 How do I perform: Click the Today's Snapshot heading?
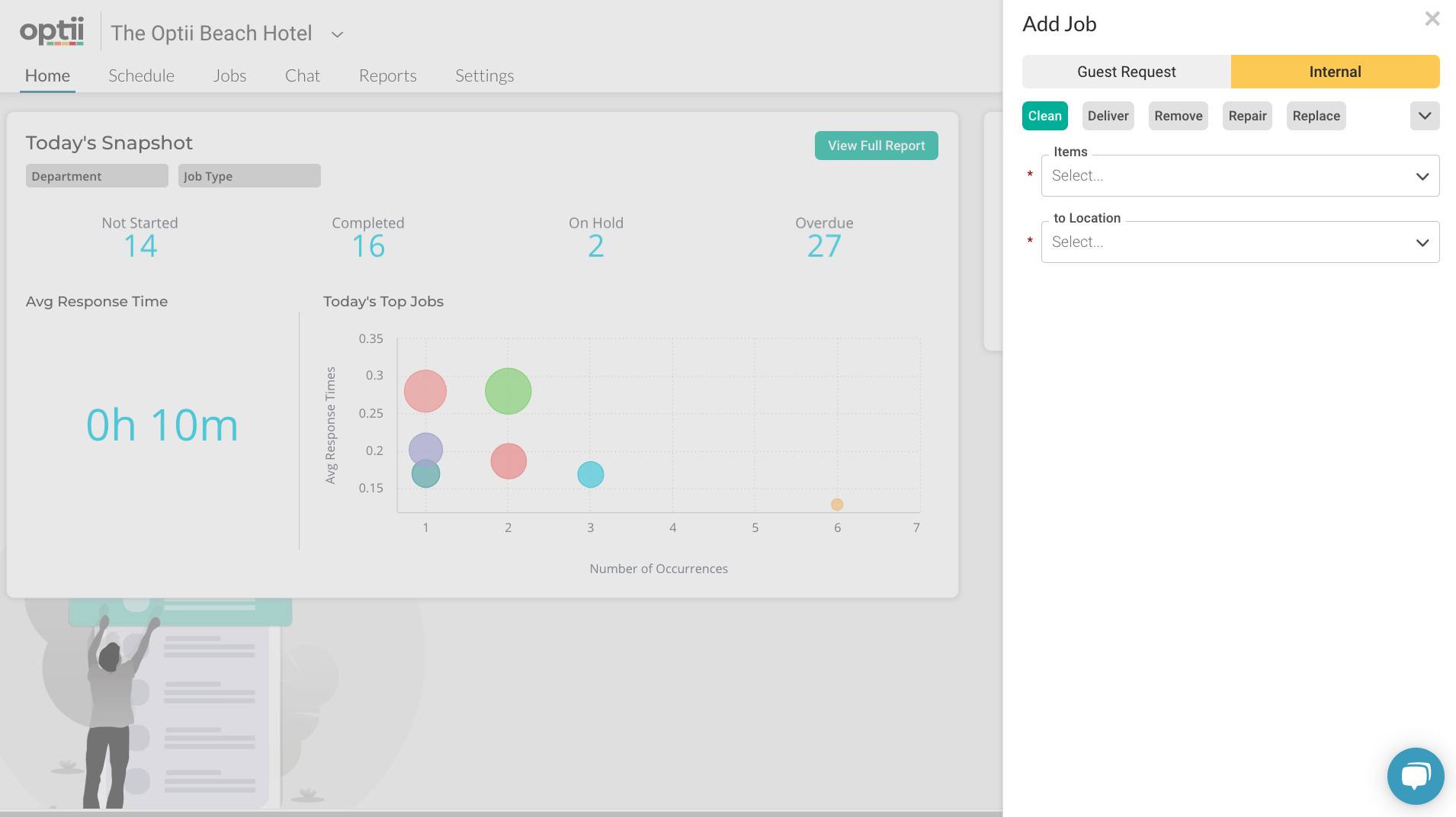pyautogui.click(x=109, y=143)
